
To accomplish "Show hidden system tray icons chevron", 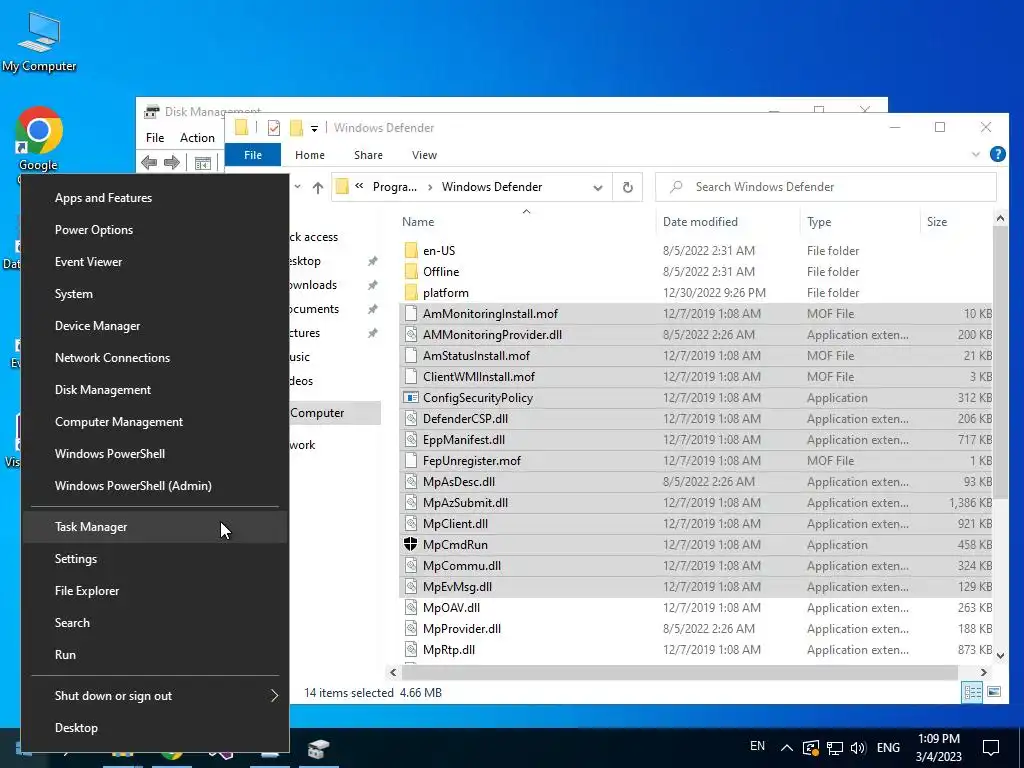I will click(787, 748).
